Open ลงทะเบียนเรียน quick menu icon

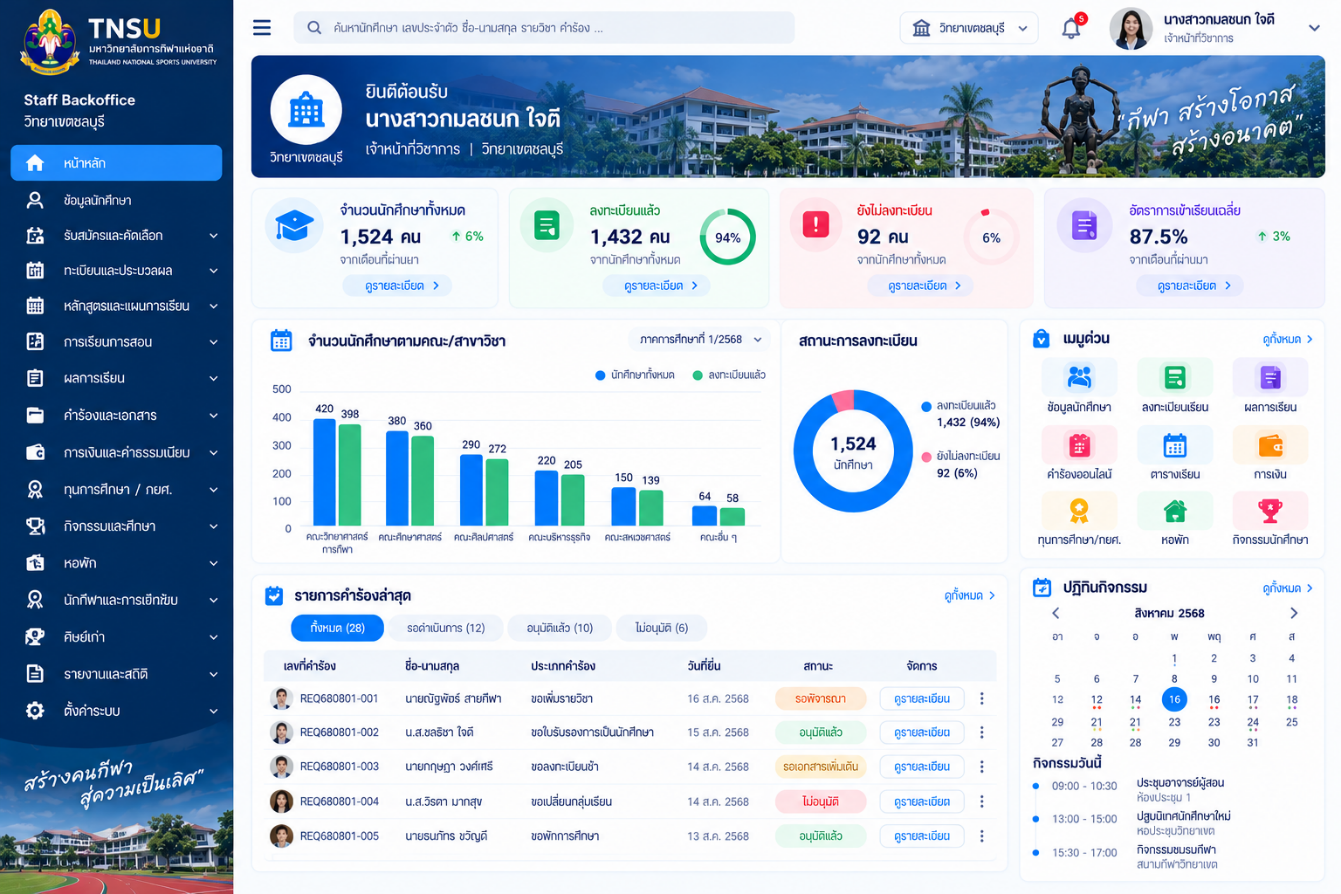tap(1175, 377)
